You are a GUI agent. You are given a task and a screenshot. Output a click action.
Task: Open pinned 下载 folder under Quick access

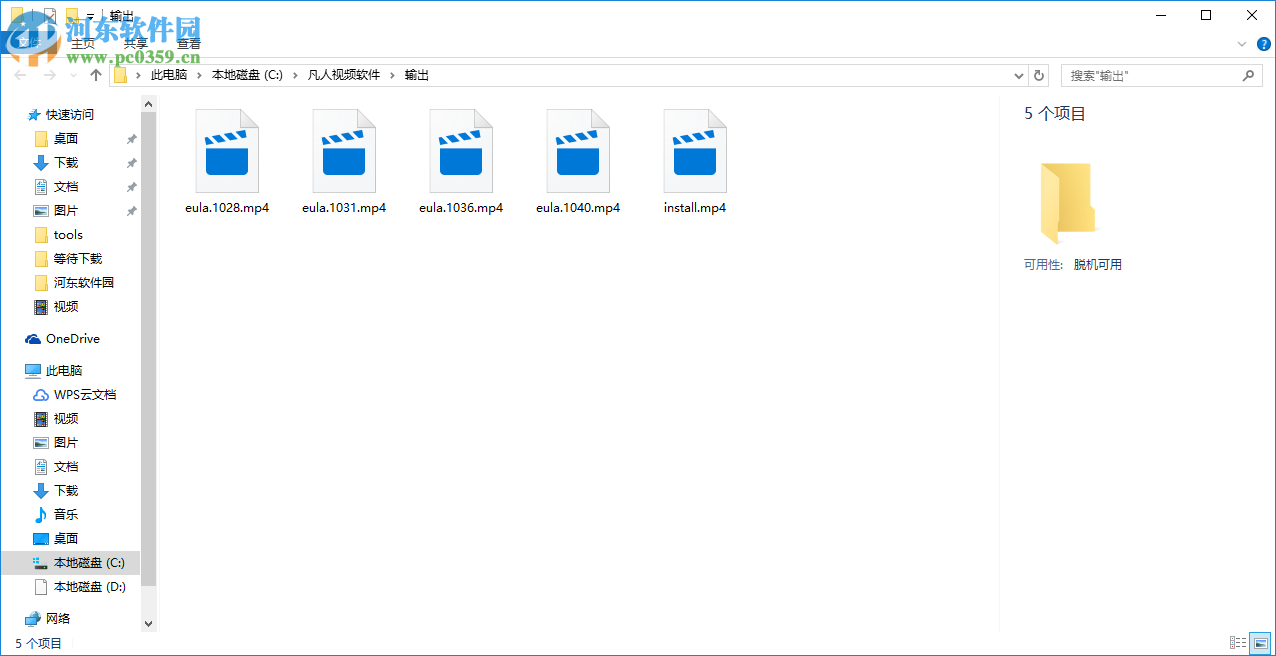click(x=66, y=163)
